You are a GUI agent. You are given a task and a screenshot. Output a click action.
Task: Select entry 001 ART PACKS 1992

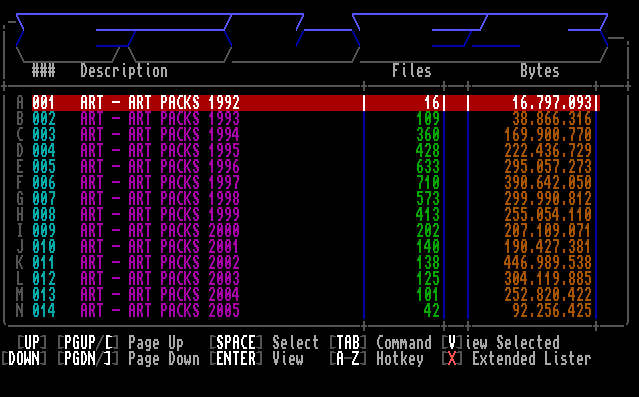pyautogui.click(x=316, y=103)
